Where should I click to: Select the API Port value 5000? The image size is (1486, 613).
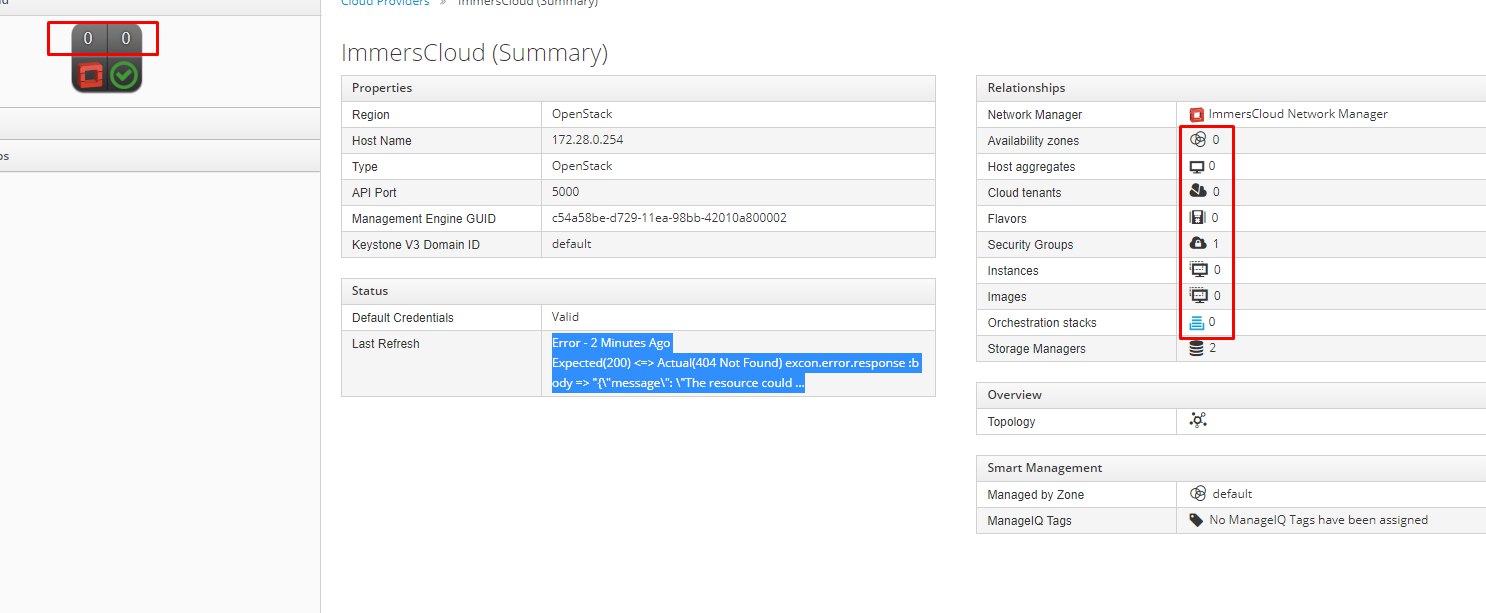(565, 192)
